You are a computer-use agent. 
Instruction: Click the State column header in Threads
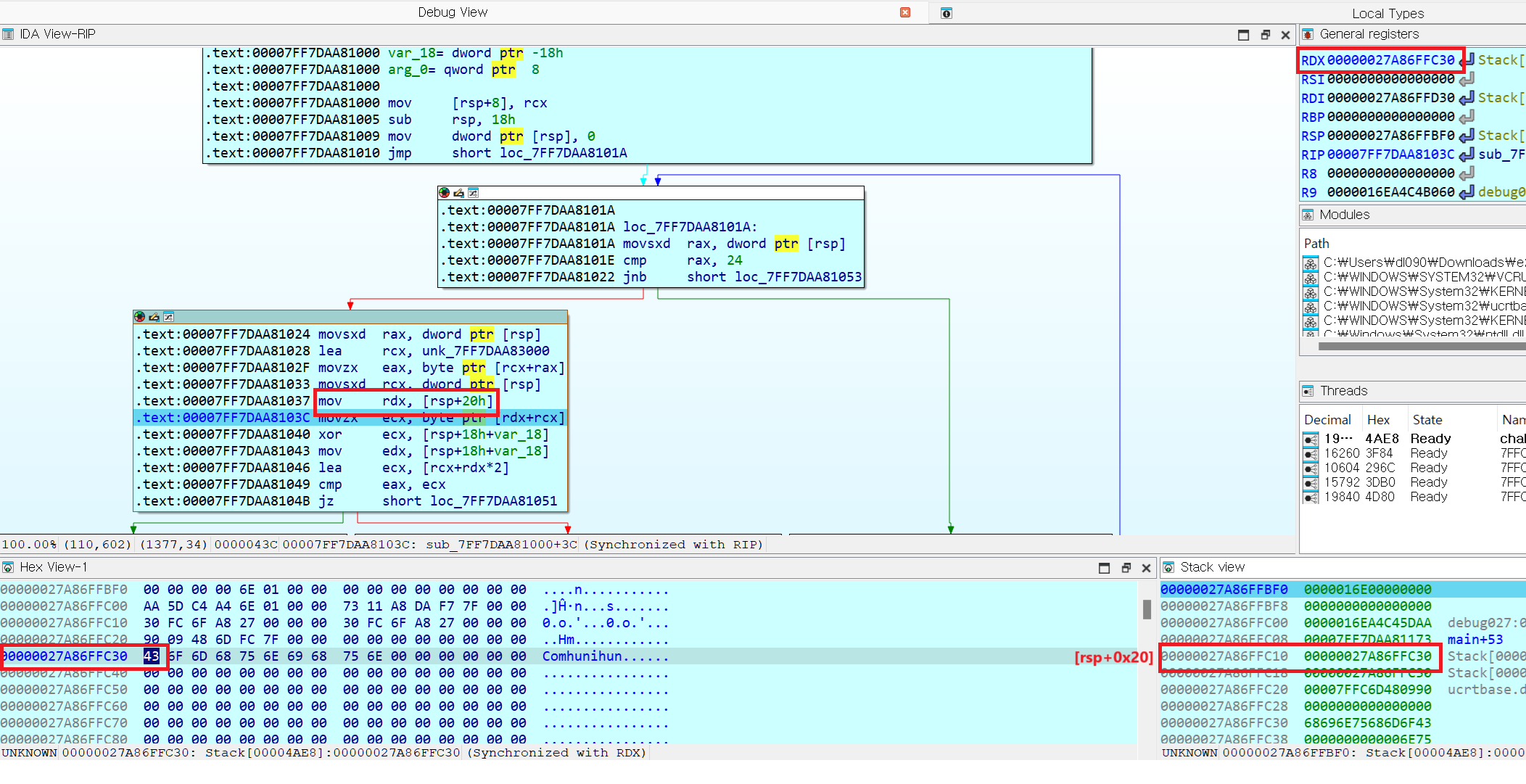(1427, 420)
